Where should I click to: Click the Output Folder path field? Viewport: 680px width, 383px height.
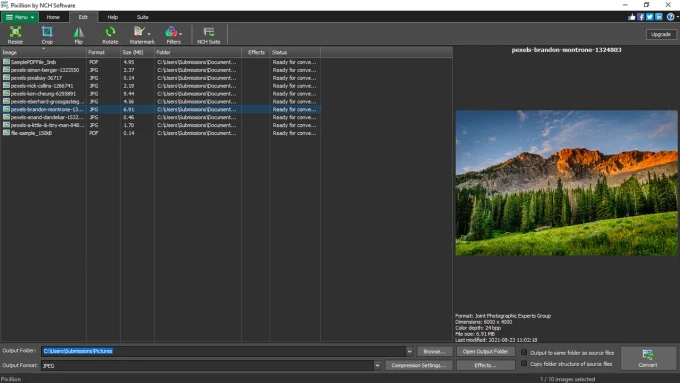(224, 351)
